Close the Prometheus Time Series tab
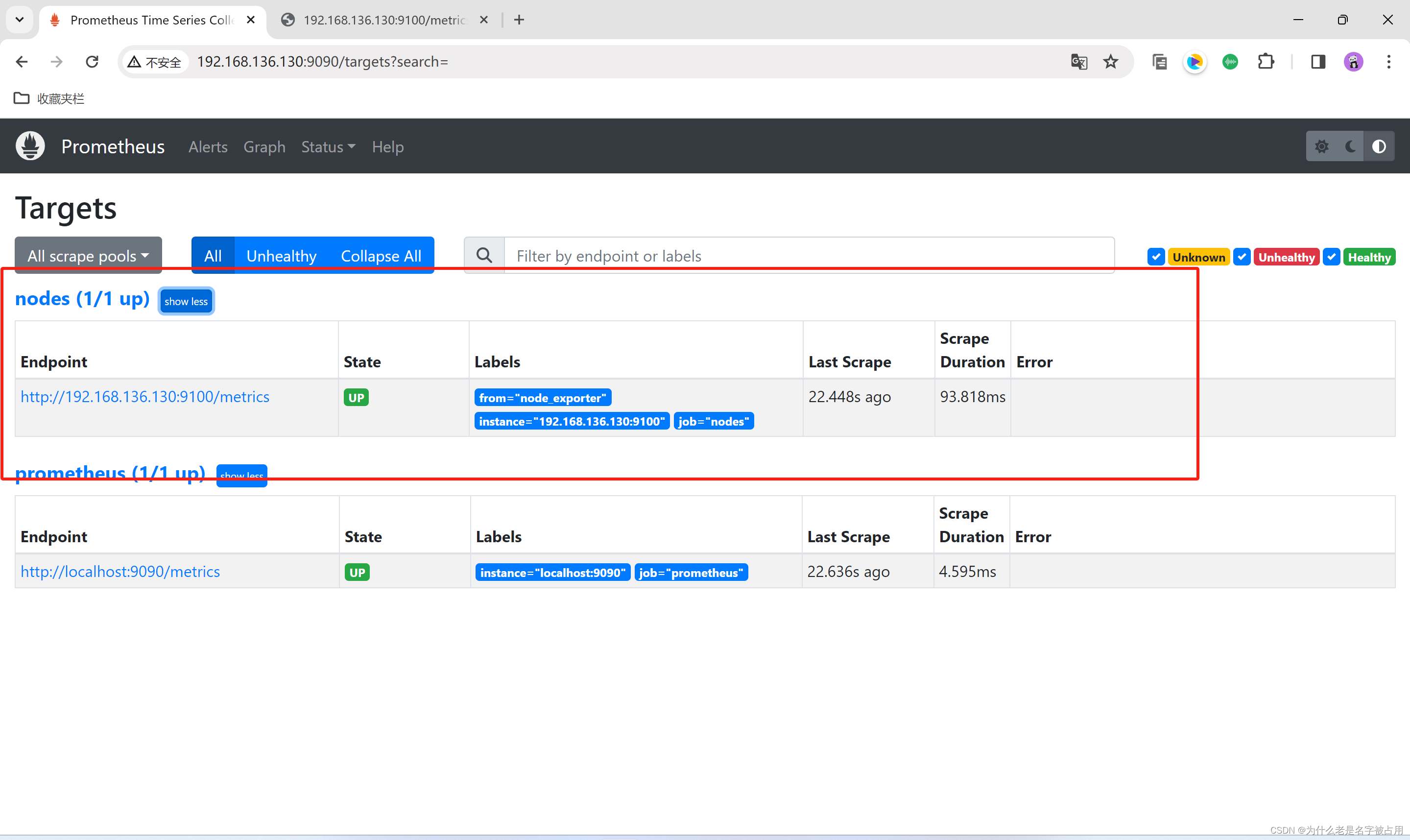 tap(251, 20)
